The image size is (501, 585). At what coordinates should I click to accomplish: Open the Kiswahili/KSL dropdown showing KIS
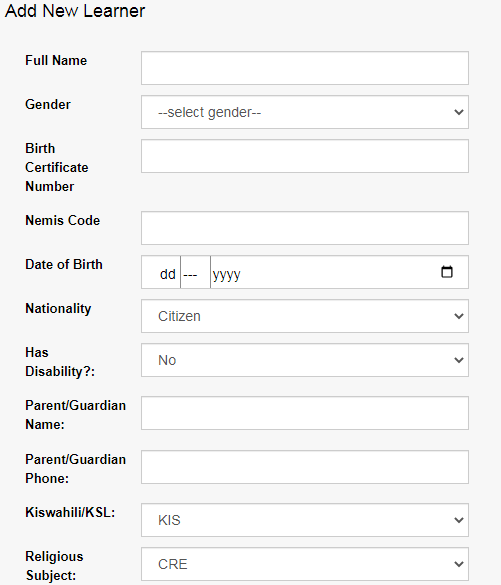(305, 520)
